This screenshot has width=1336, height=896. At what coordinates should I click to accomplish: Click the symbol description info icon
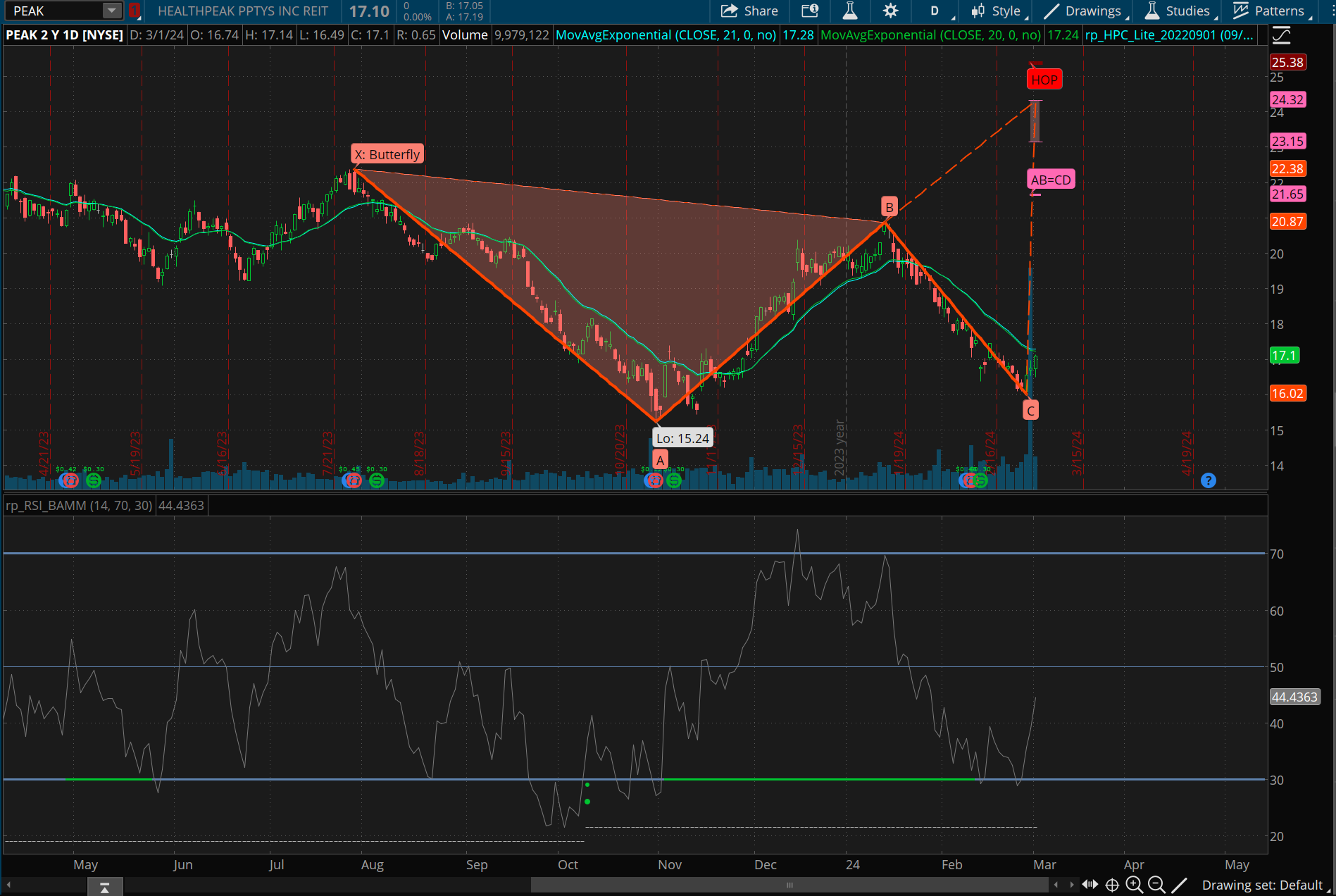click(810, 11)
